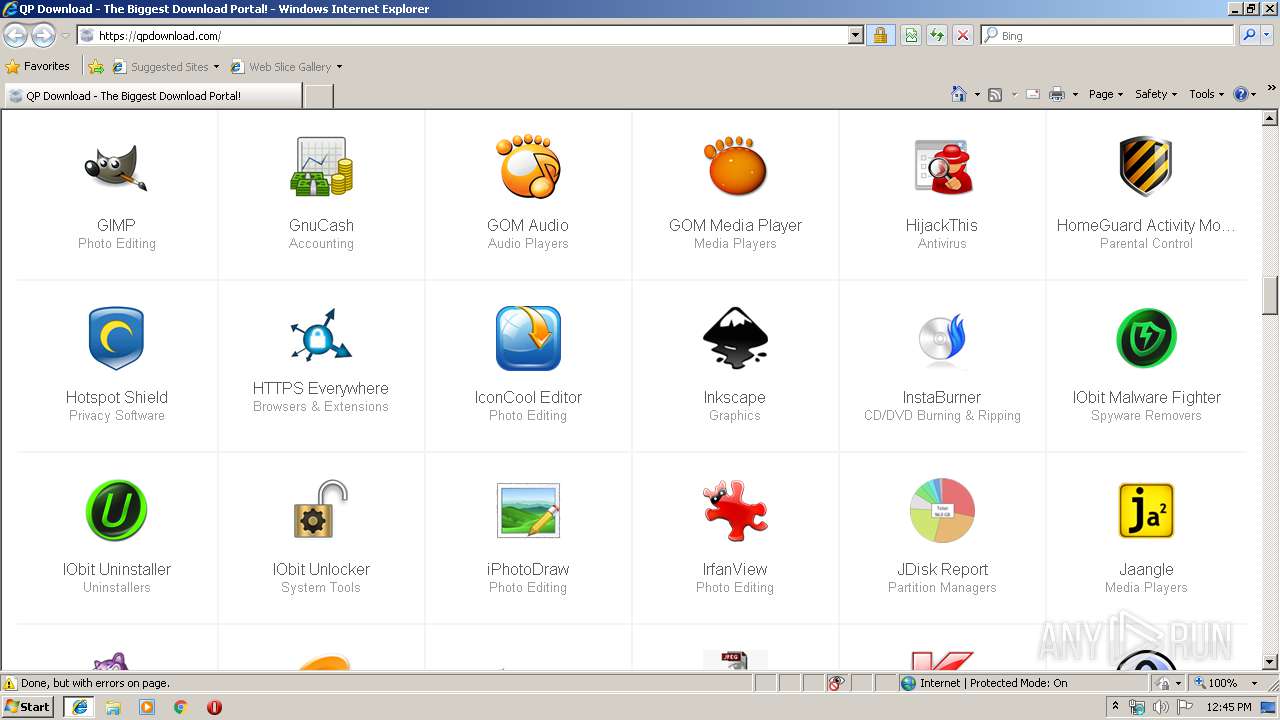Switch to the QP Download tab
Viewport: 1280px width, 720px height.
tap(152, 96)
